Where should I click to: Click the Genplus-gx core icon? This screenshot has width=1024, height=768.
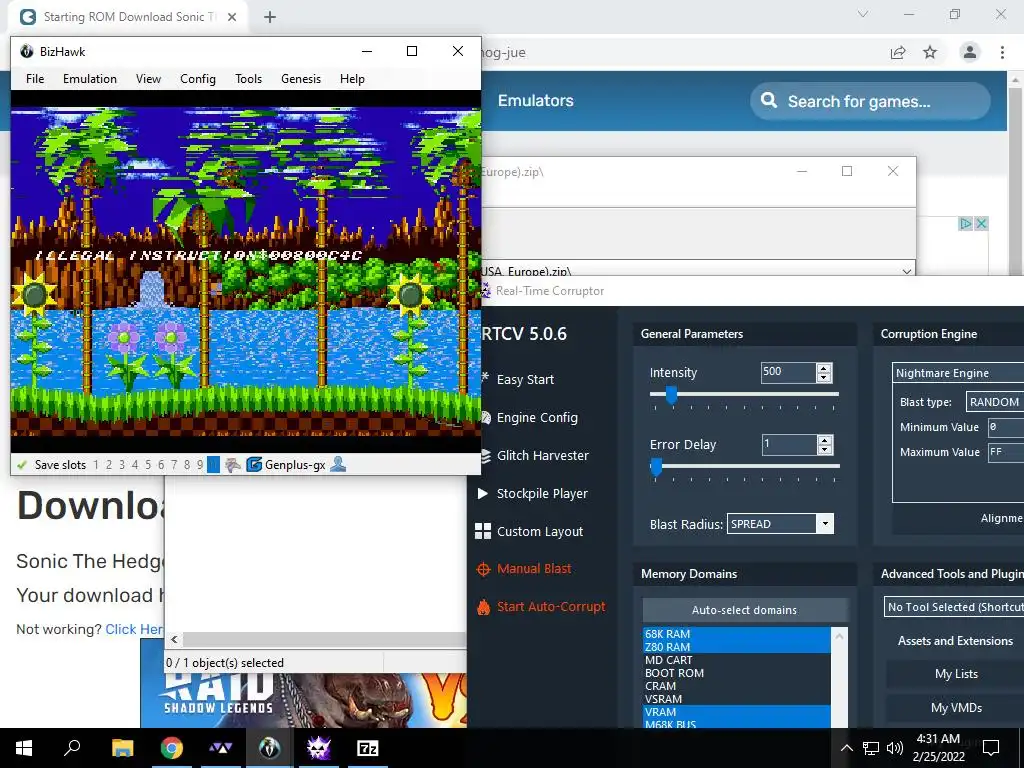pyautogui.click(x=254, y=465)
